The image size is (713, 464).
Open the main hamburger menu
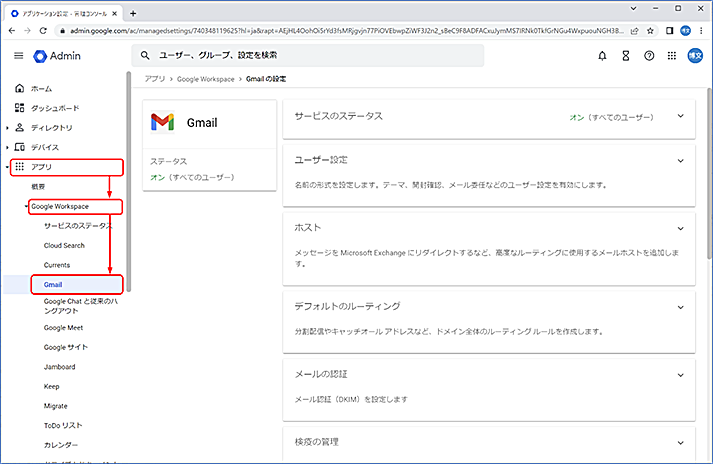coord(19,55)
